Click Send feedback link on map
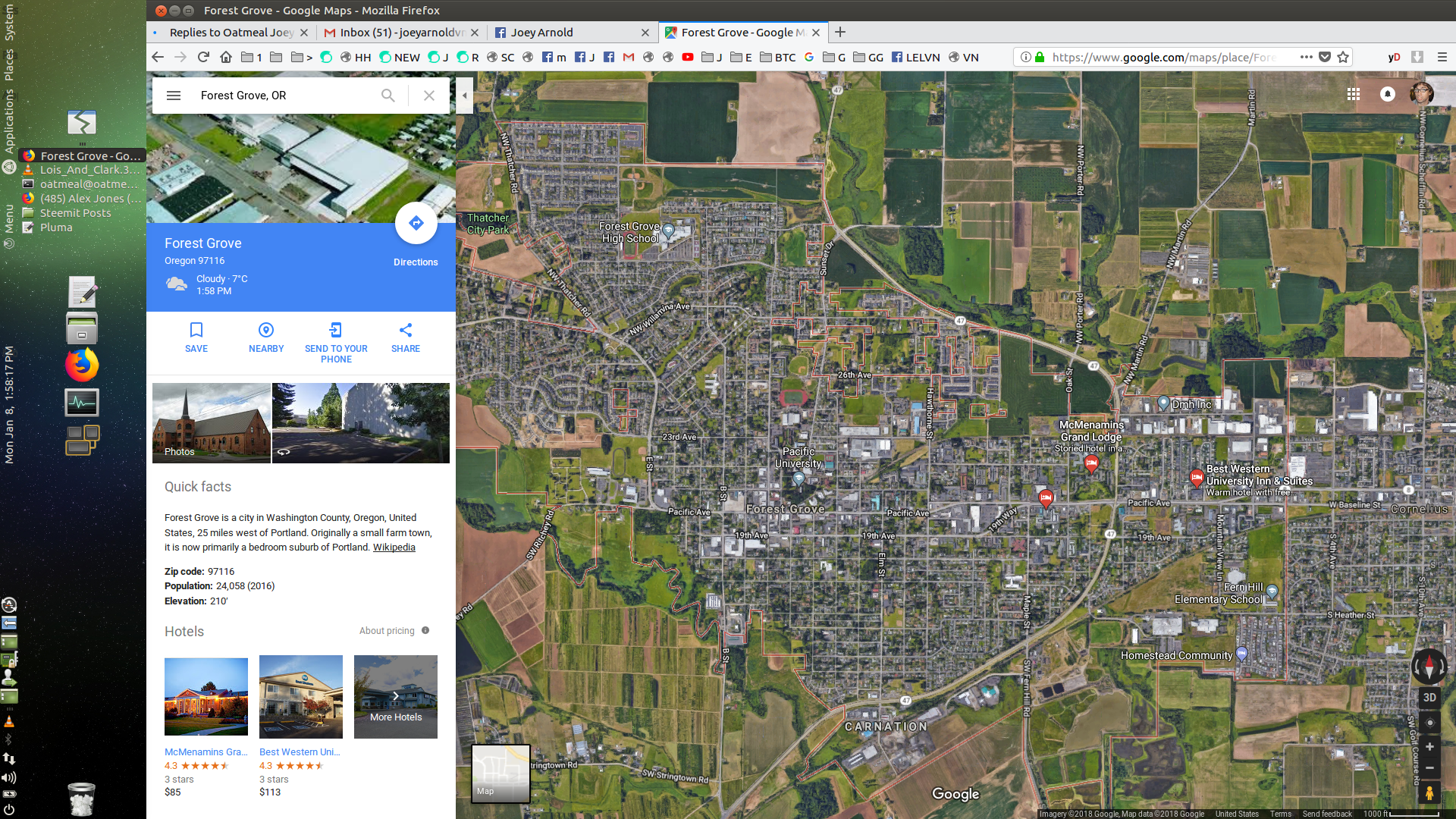The height and width of the screenshot is (819, 1456). pyautogui.click(x=1327, y=814)
